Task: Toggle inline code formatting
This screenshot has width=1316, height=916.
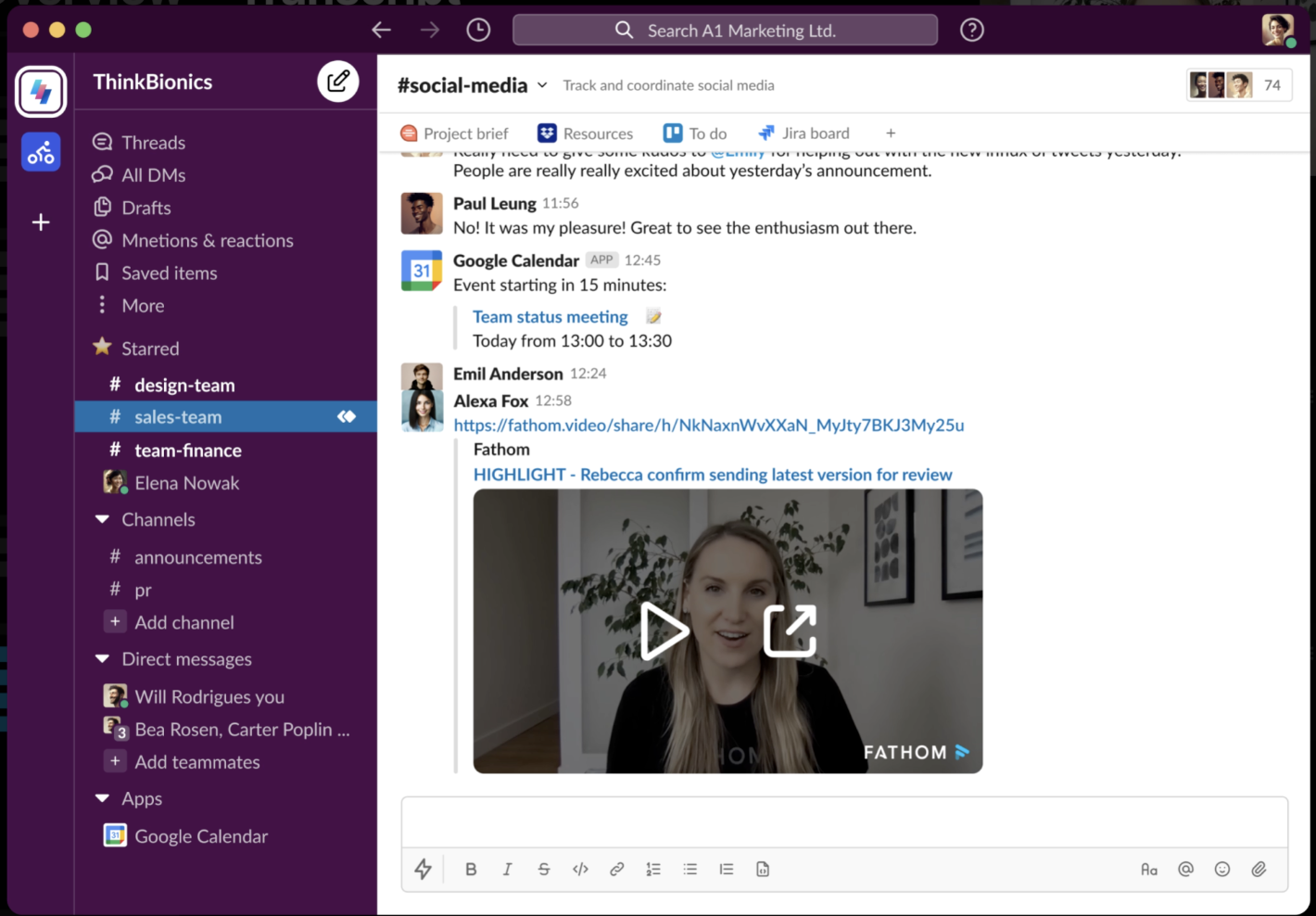Action: tap(580, 869)
